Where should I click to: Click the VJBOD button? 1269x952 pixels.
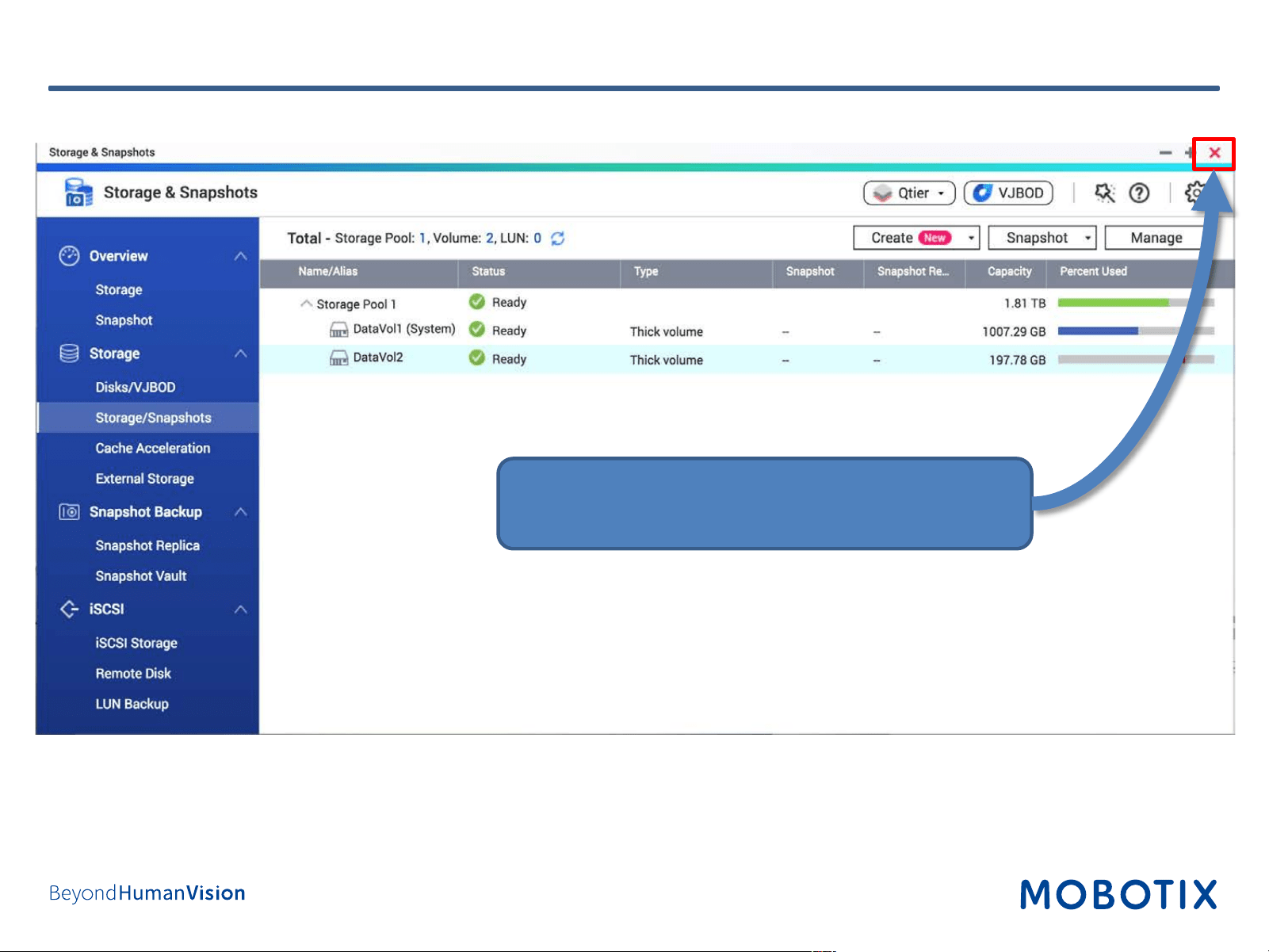point(1008,193)
